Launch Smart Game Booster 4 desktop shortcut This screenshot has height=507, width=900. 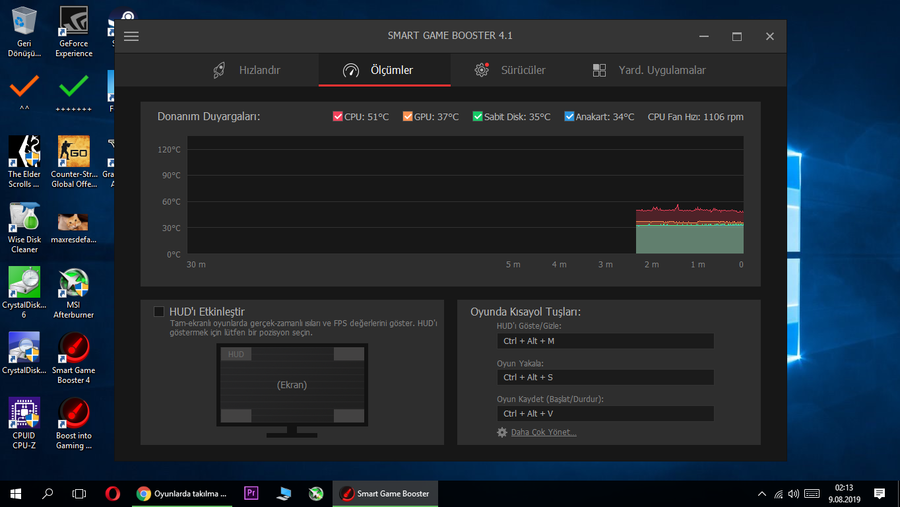(73, 358)
